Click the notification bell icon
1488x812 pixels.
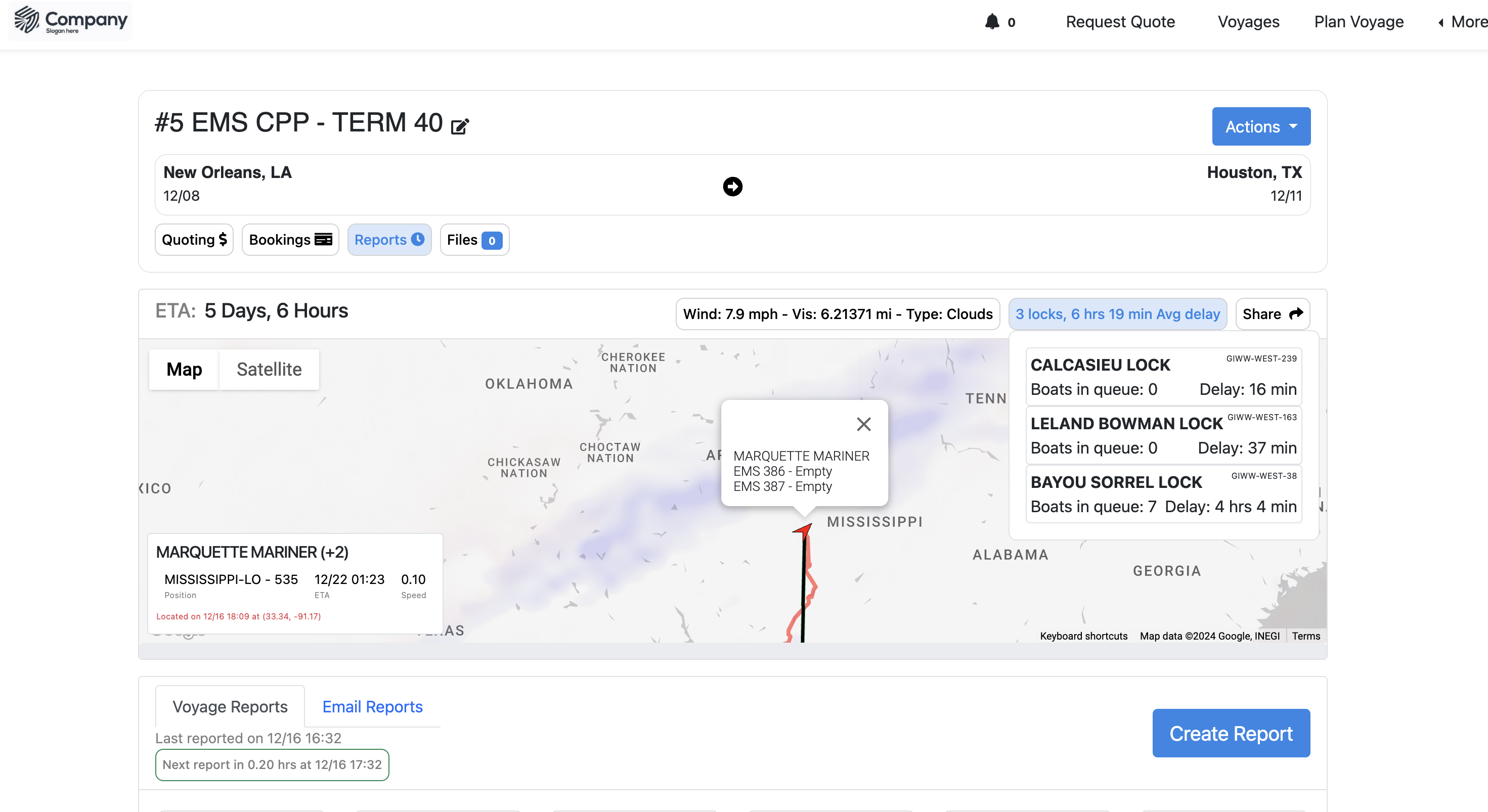[x=992, y=22]
